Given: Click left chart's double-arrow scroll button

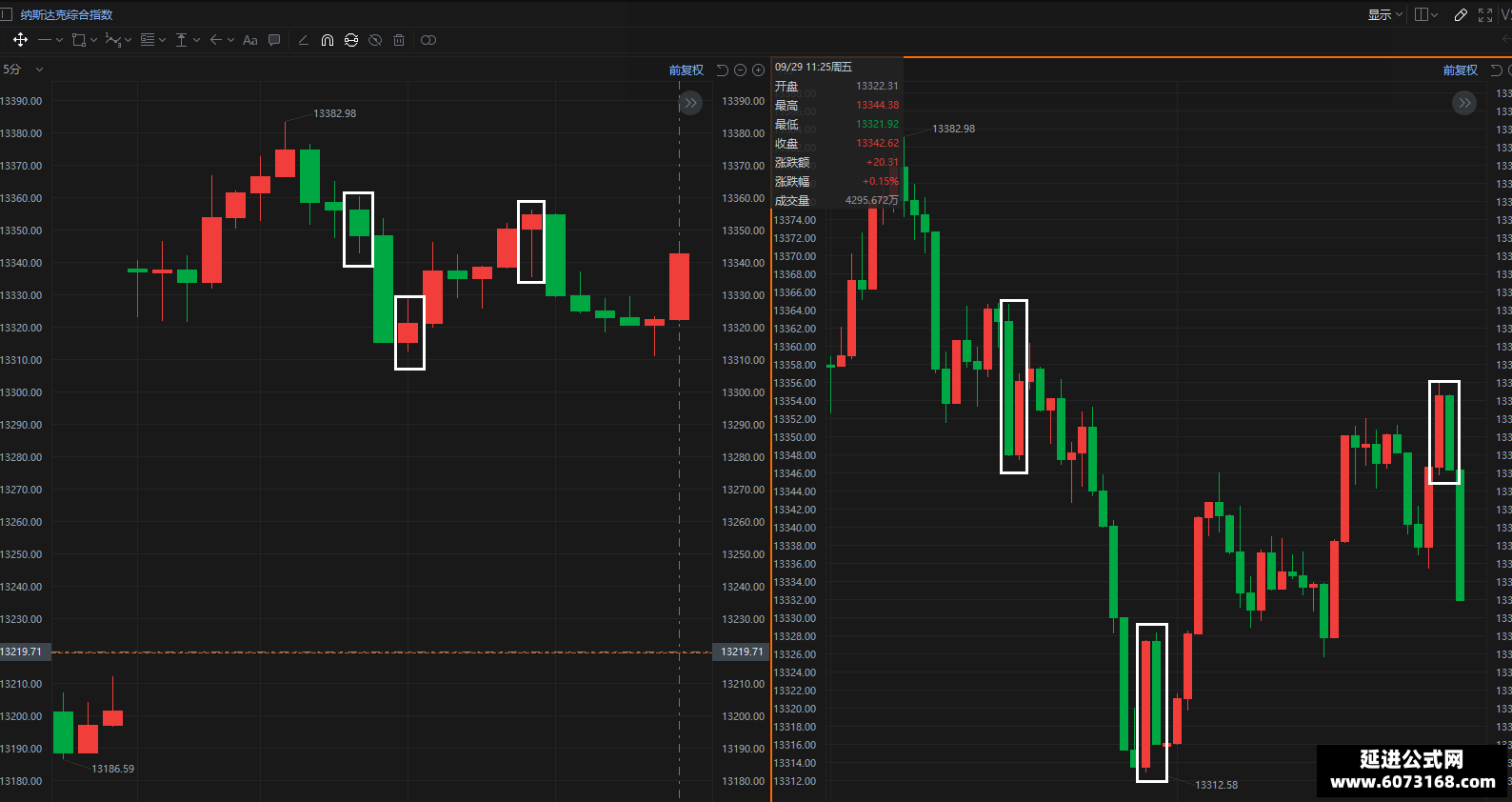Looking at the screenshot, I should click(x=690, y=103).
